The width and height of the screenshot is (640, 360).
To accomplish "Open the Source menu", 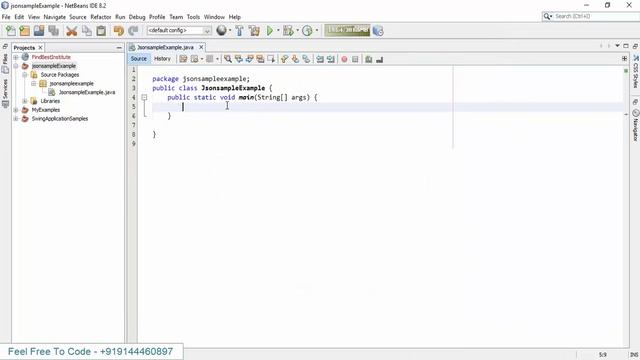I will 78,17.
